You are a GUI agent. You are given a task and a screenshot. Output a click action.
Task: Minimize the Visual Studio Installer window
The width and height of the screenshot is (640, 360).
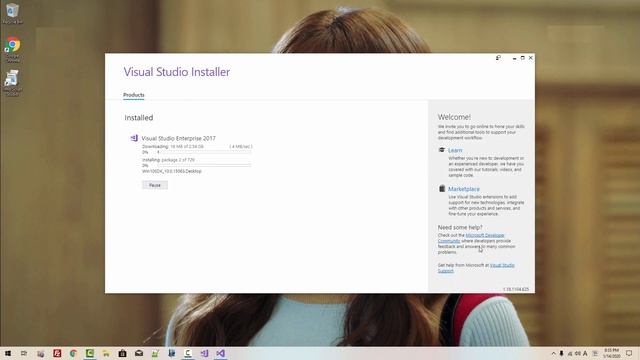[514, 58]
